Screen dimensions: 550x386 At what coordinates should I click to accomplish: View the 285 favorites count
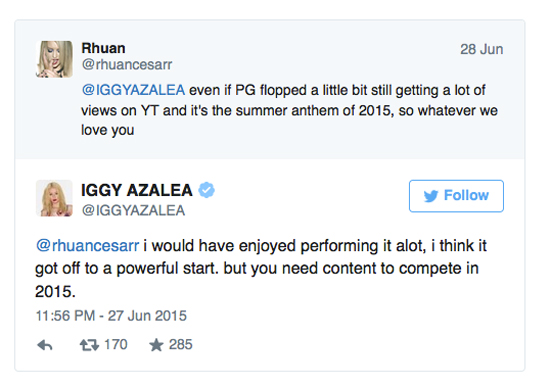coord(181,345)
